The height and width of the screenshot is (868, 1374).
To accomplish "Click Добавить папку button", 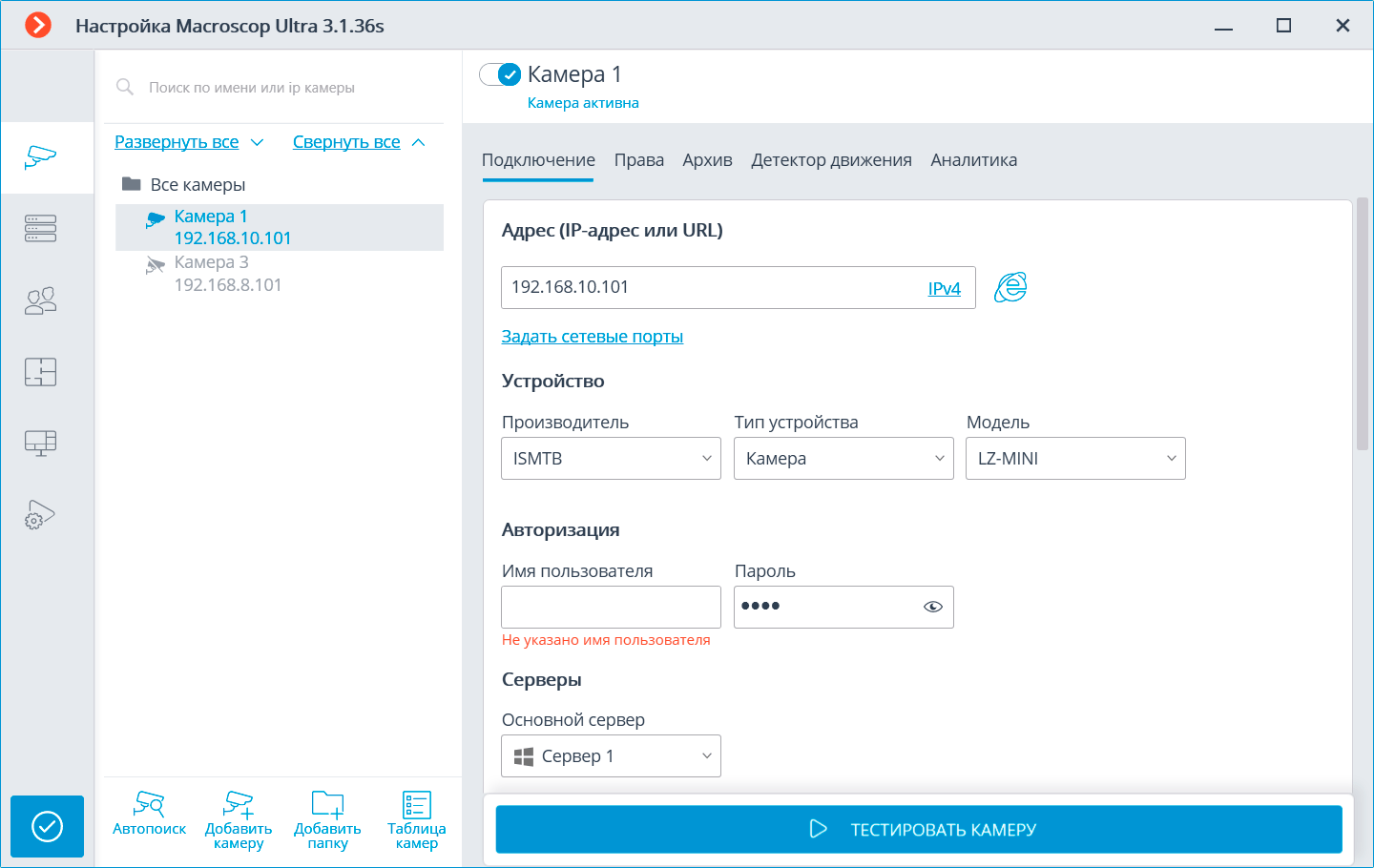I will click(327, 820).
